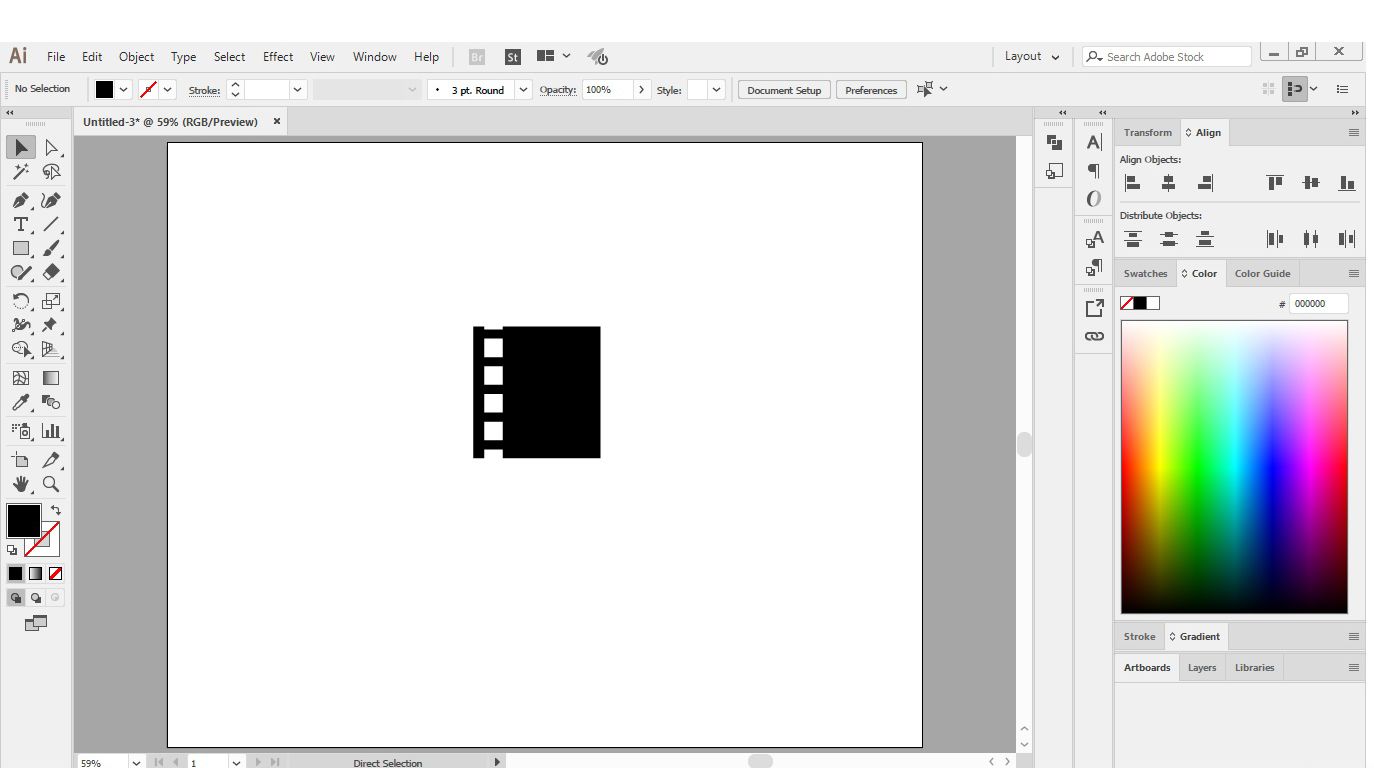1374x768 pixels.
Task: Select the Shape Builder tool
Action: click(x=21, y=349)
